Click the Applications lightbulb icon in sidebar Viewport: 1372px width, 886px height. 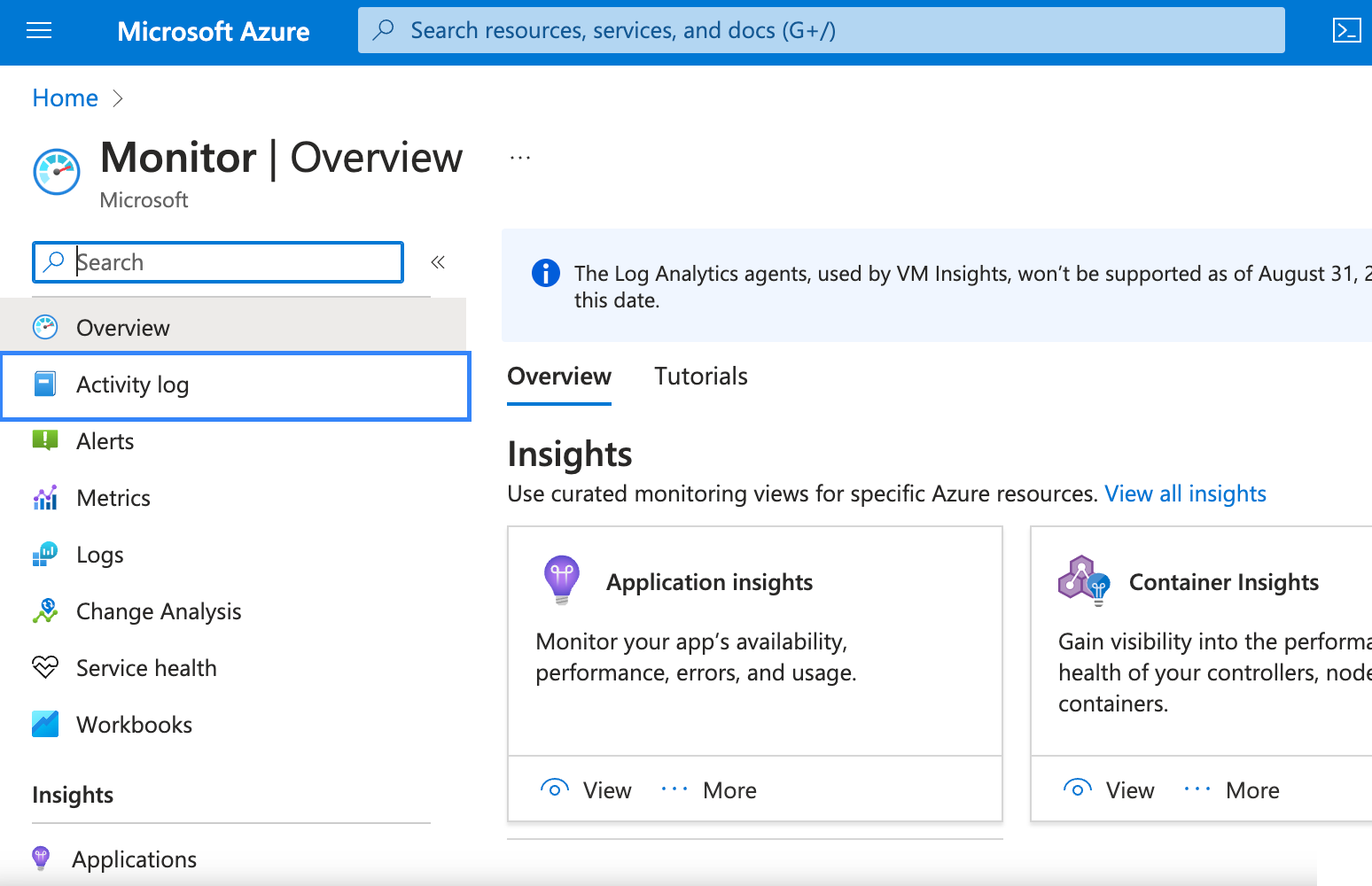click(41, 859)
